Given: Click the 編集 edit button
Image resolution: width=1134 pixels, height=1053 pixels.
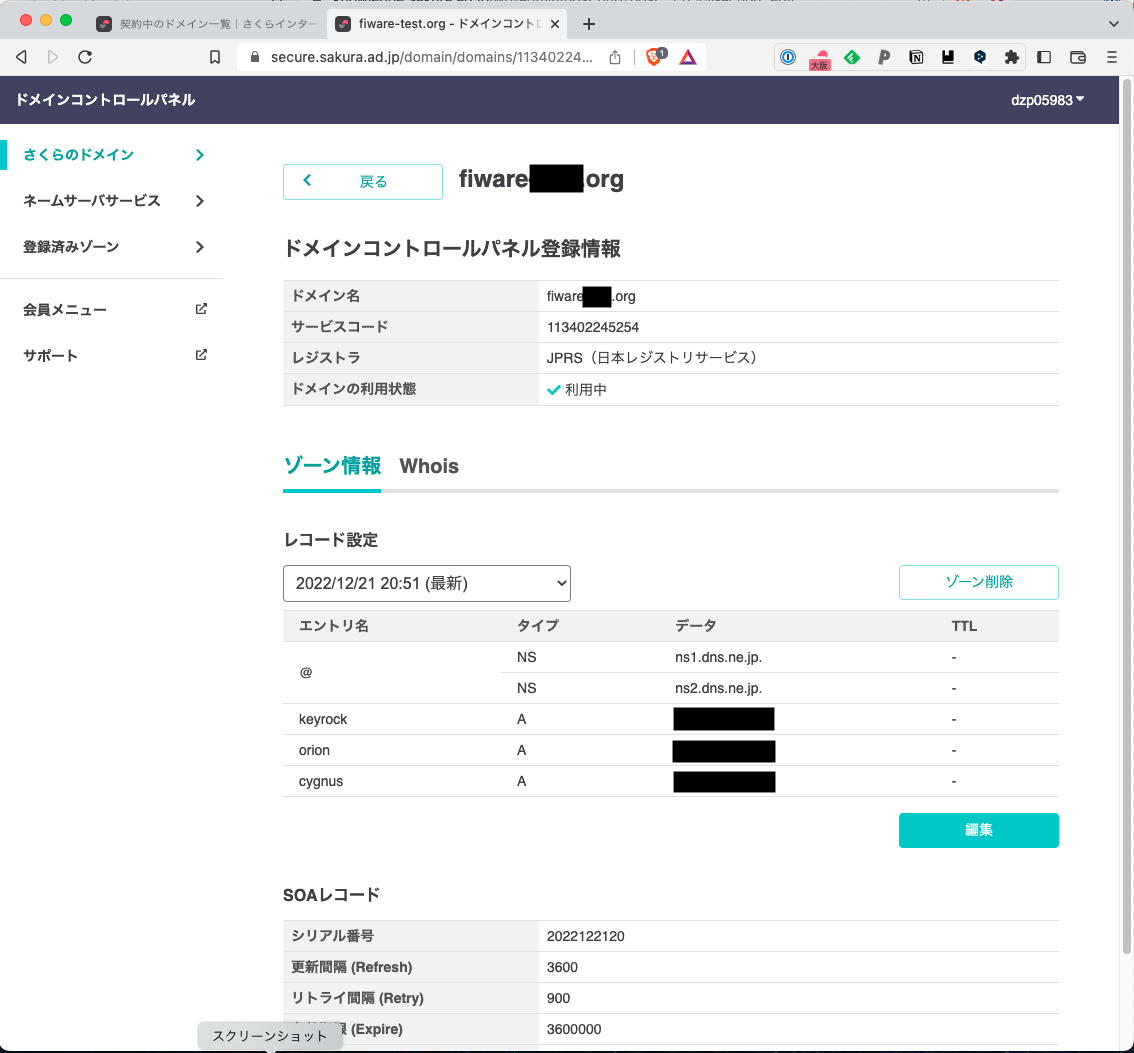Looking at the screenshot, I should [979, 830].
